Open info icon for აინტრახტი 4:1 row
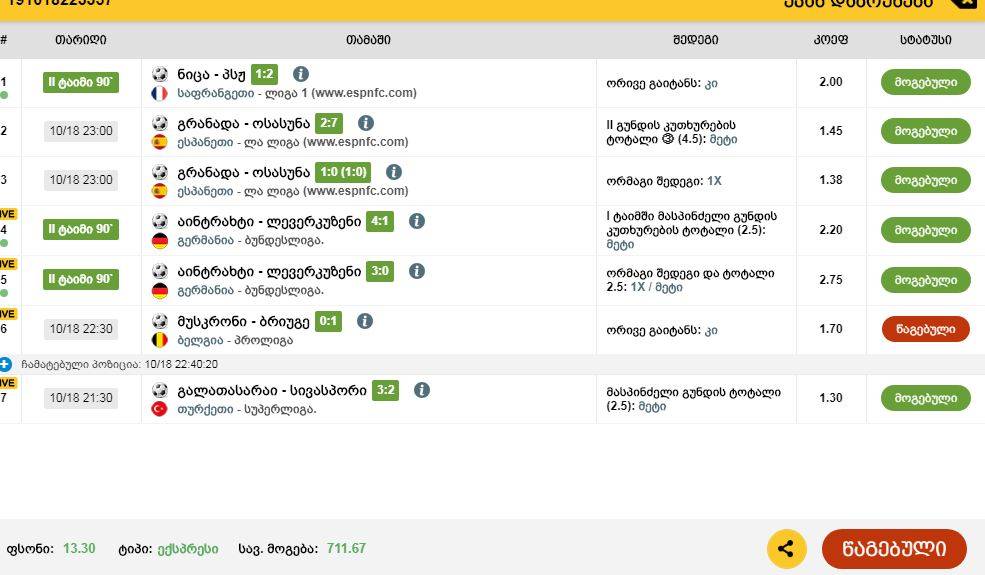This screenshot has width=985, height=575. pyautogui.click(x=416, y=221)
